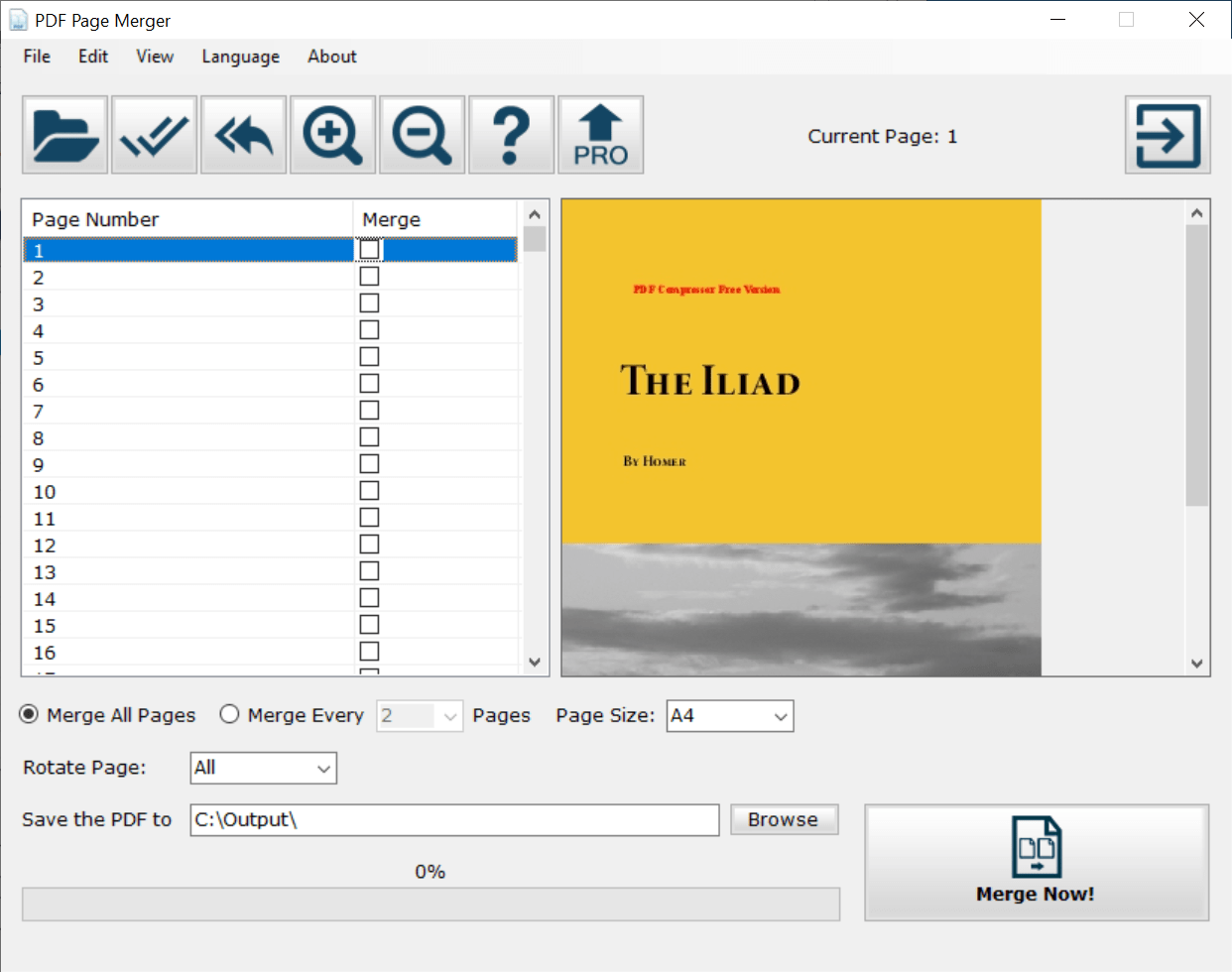Check the Merge box for page 10
1232x972 pixels.
coord(369,490)
